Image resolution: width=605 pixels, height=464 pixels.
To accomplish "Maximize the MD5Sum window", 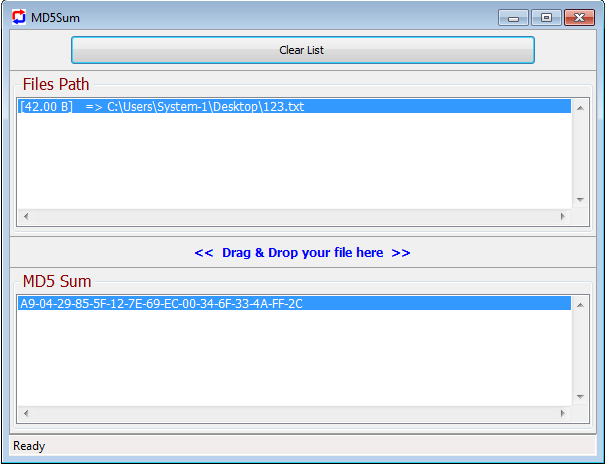I will tap(546, 18).
